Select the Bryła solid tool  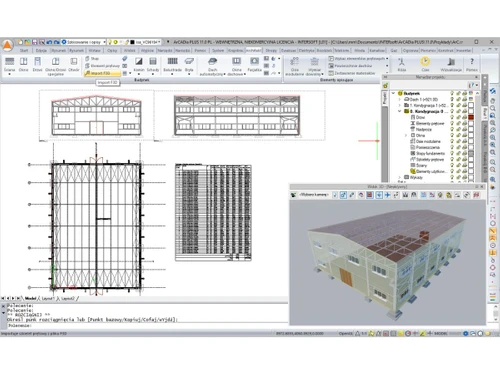(189, 64)
